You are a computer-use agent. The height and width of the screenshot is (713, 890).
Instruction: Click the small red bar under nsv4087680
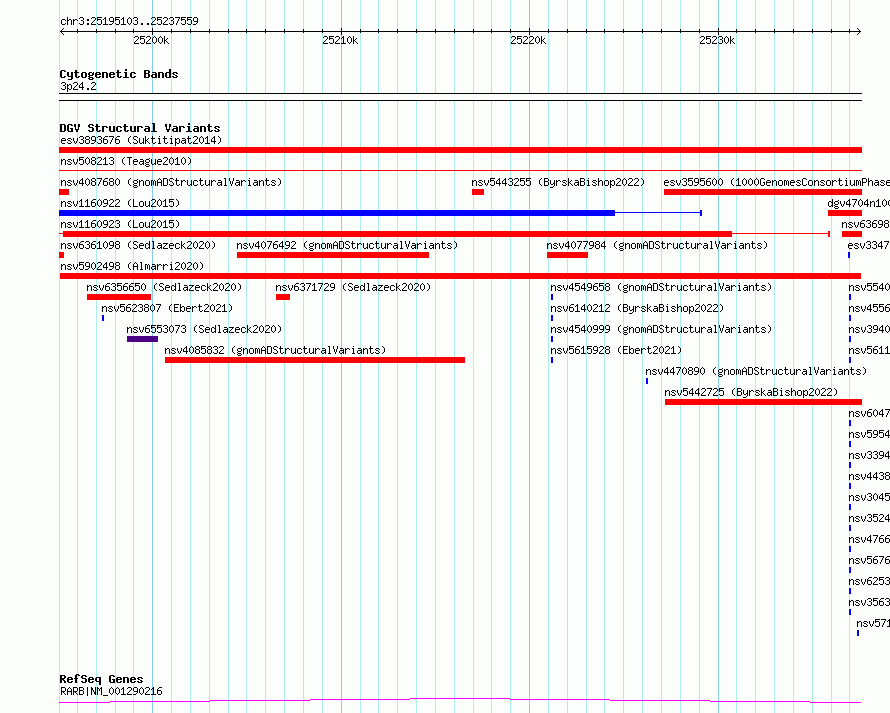[64, 192]
